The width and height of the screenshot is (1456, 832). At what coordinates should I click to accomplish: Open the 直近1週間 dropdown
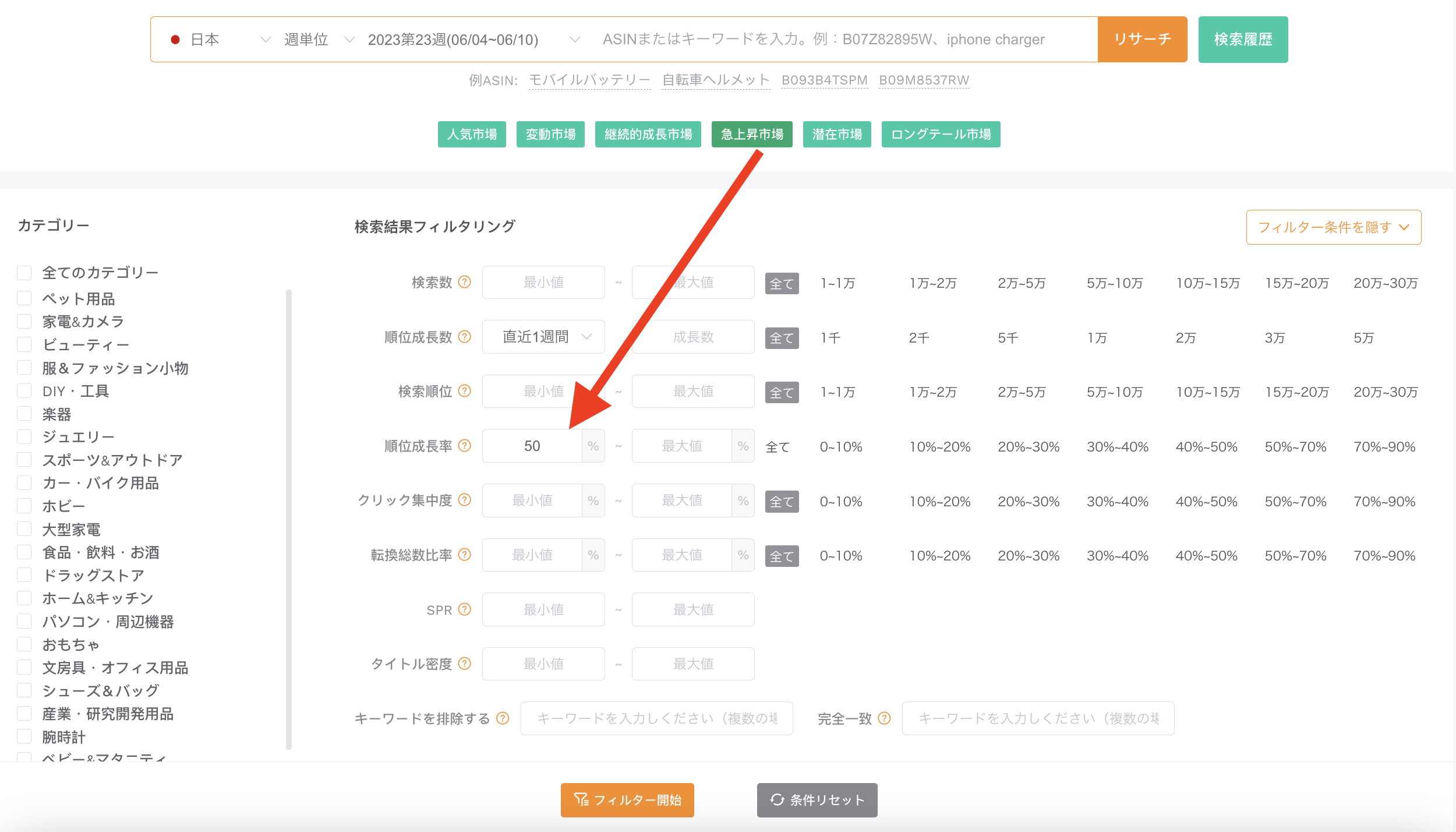tap(543, 337)
